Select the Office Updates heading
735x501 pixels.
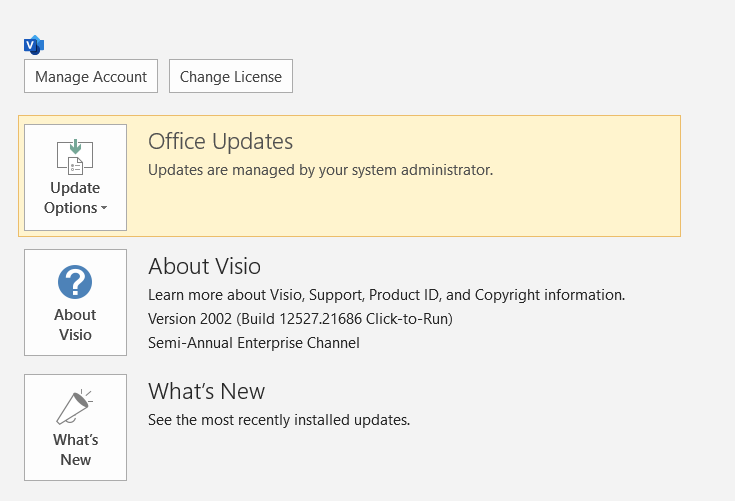click(x=220, y=141)
